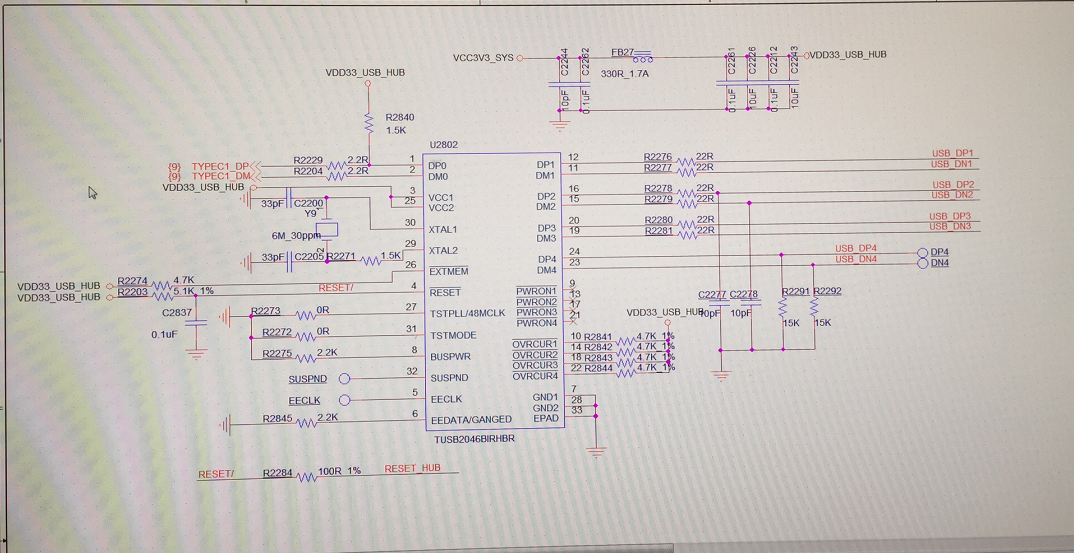This screenshot has width=1074, height=553.
Task: Select the EECLK test point circle
Action: [345, 400]
